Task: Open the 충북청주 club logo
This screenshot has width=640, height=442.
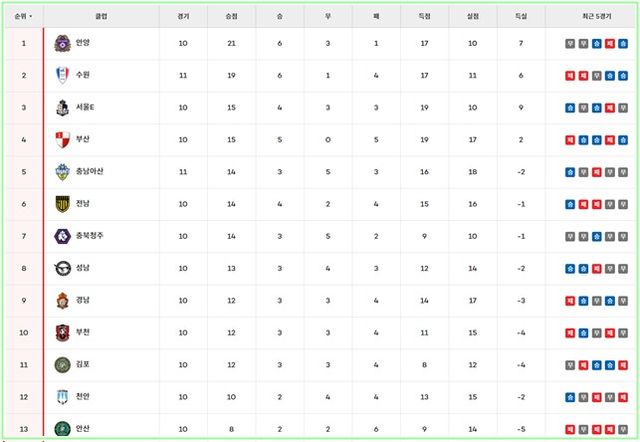Action: [63, 236]
